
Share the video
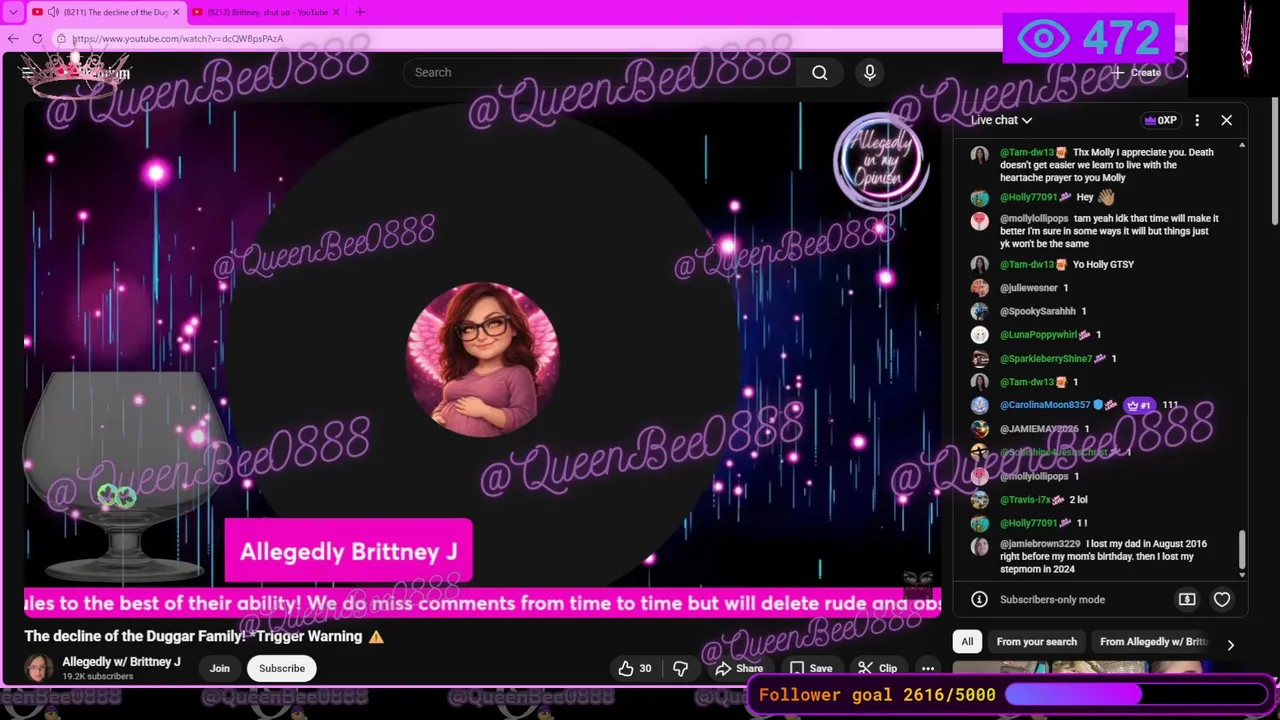(x=739, y=668)
